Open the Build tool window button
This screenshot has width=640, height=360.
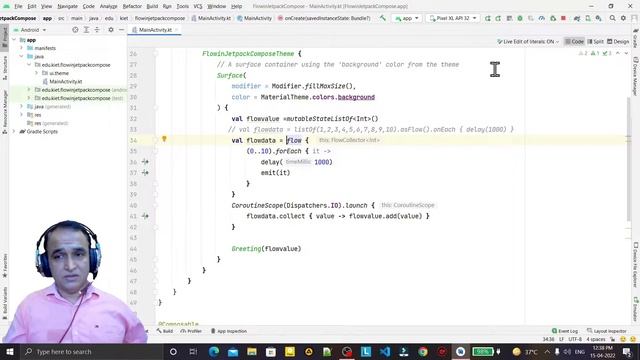click(x=165, y=331)
